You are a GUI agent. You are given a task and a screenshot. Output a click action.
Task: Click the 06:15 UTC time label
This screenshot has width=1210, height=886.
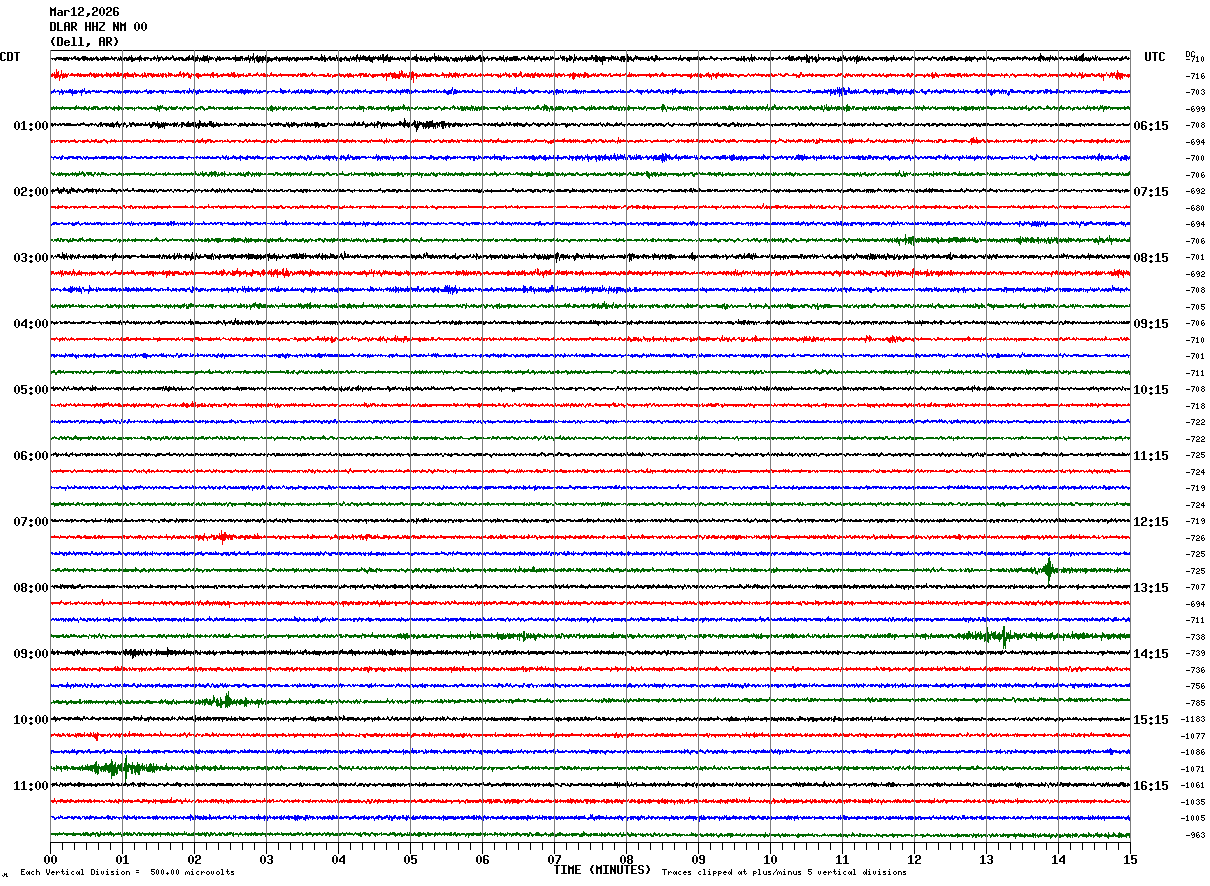[x=1150, y=126]
